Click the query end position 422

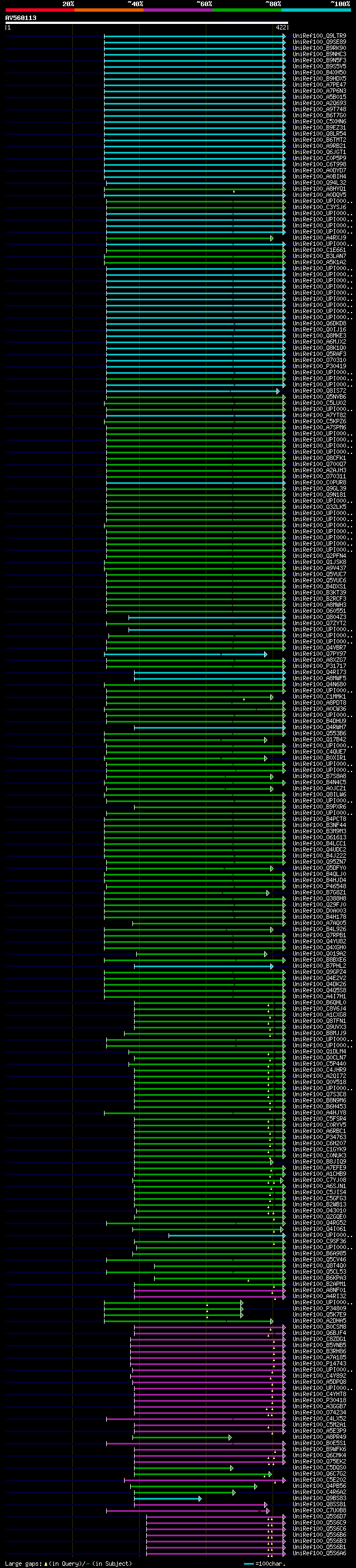pyautogui.click(x=280, y=27)
